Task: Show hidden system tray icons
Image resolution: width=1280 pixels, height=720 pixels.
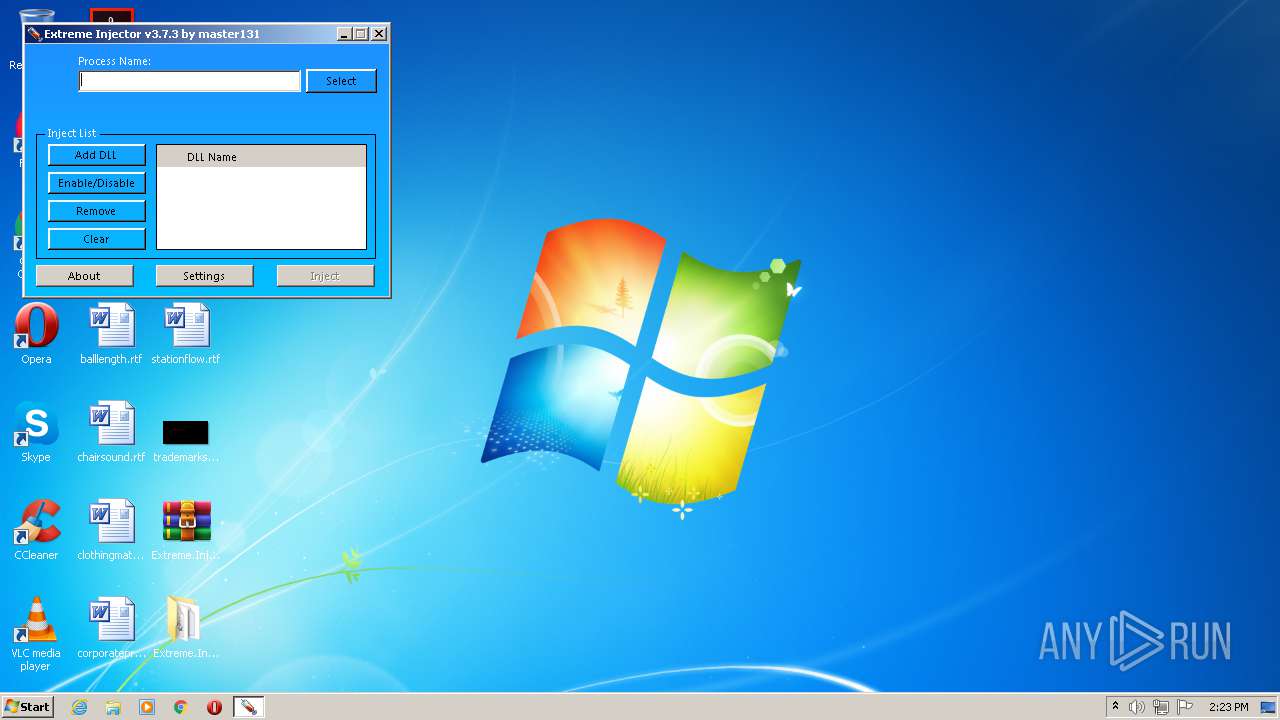Action: (1115, 707)
